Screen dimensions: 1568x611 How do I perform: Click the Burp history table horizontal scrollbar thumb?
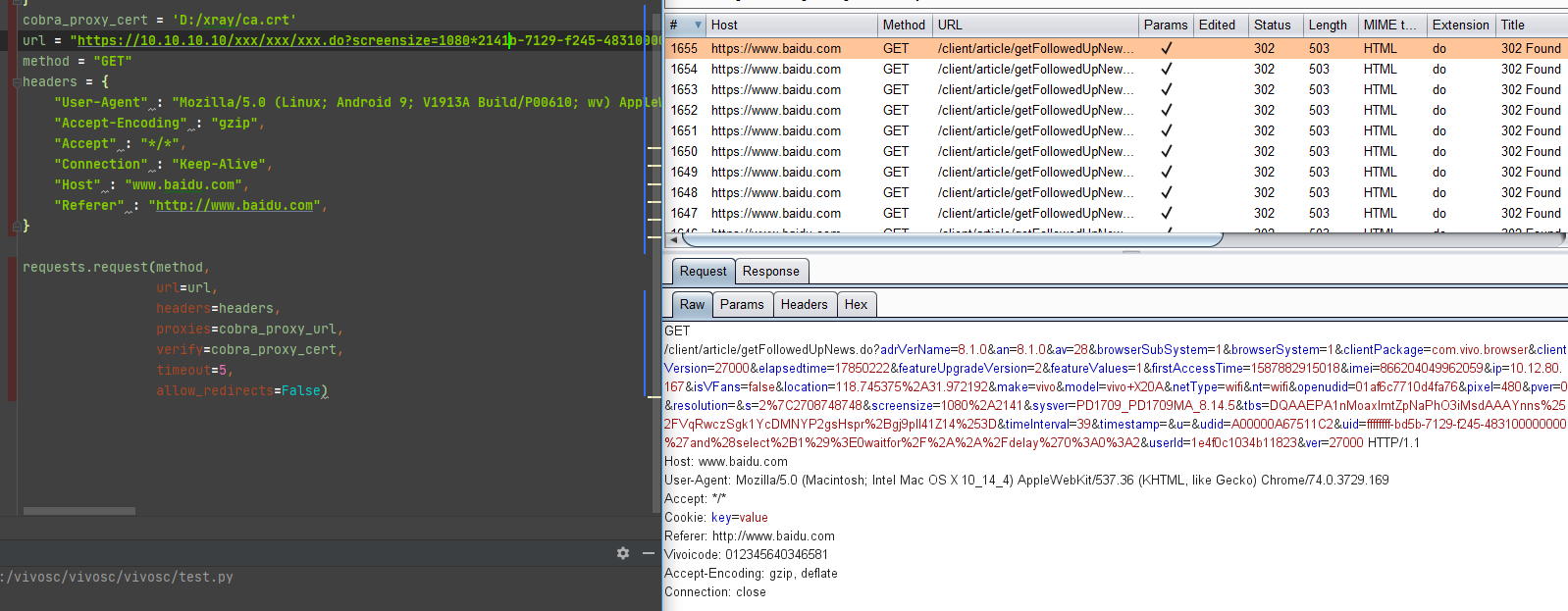pos(953,239)
